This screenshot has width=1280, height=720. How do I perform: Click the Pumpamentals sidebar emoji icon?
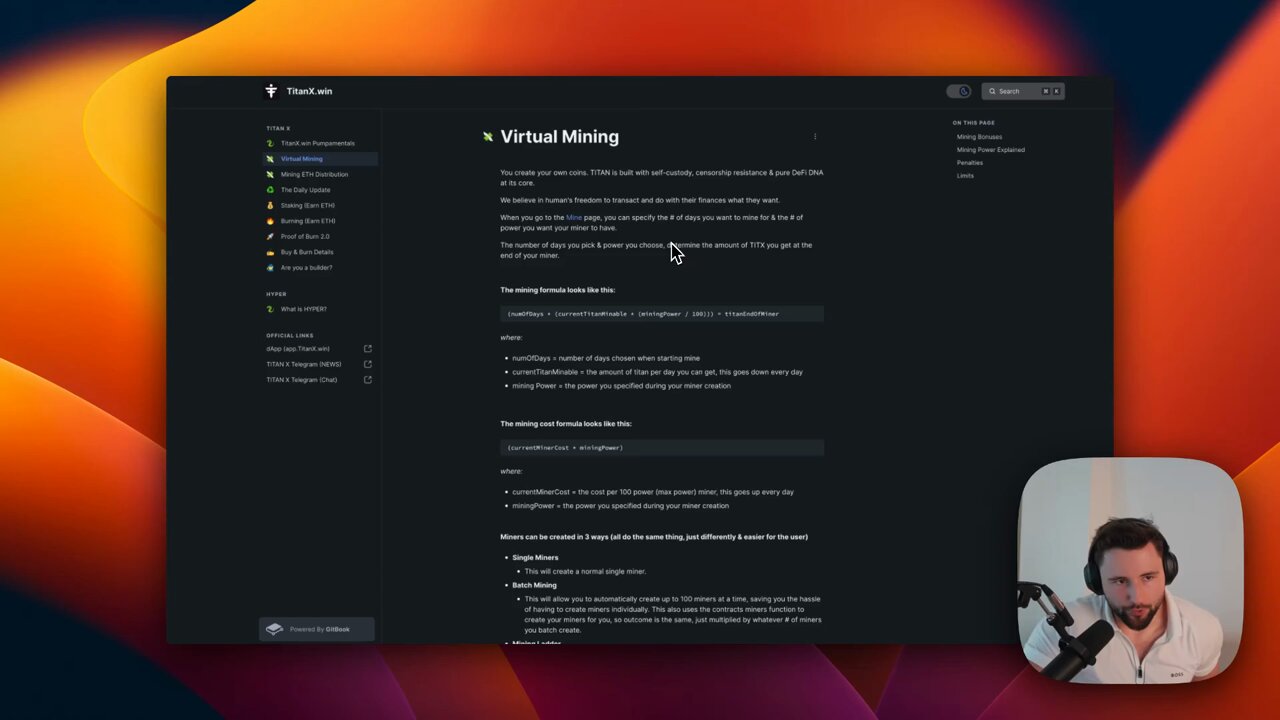[270, 143]
